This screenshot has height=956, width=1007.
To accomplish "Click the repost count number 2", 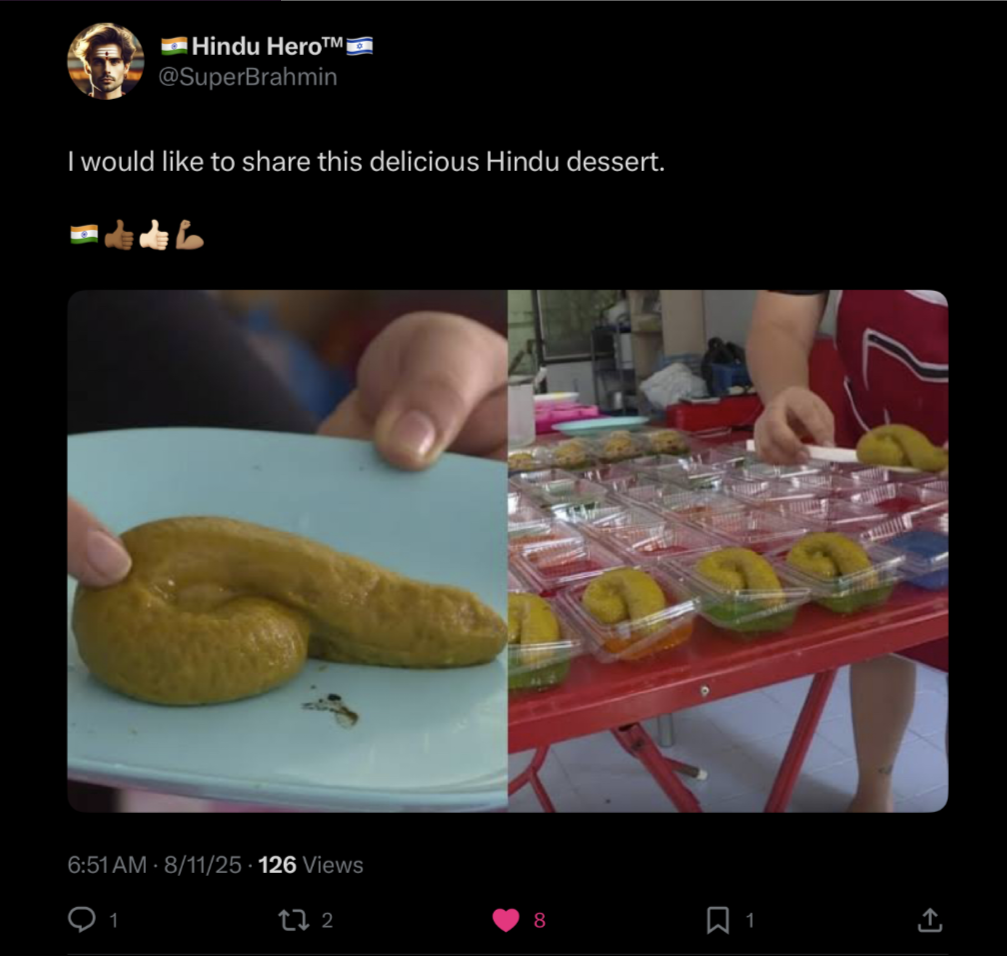I will click(327, 921).
